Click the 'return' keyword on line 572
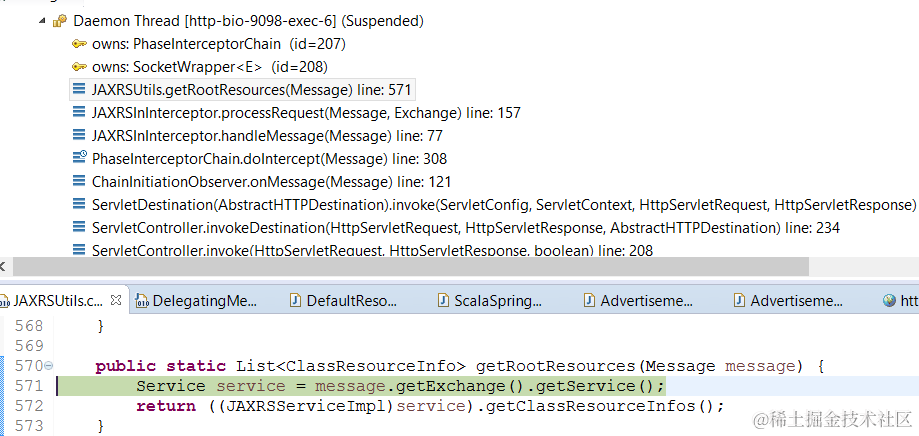The width and height of the screenshot is (919, 436). [166, 406]
